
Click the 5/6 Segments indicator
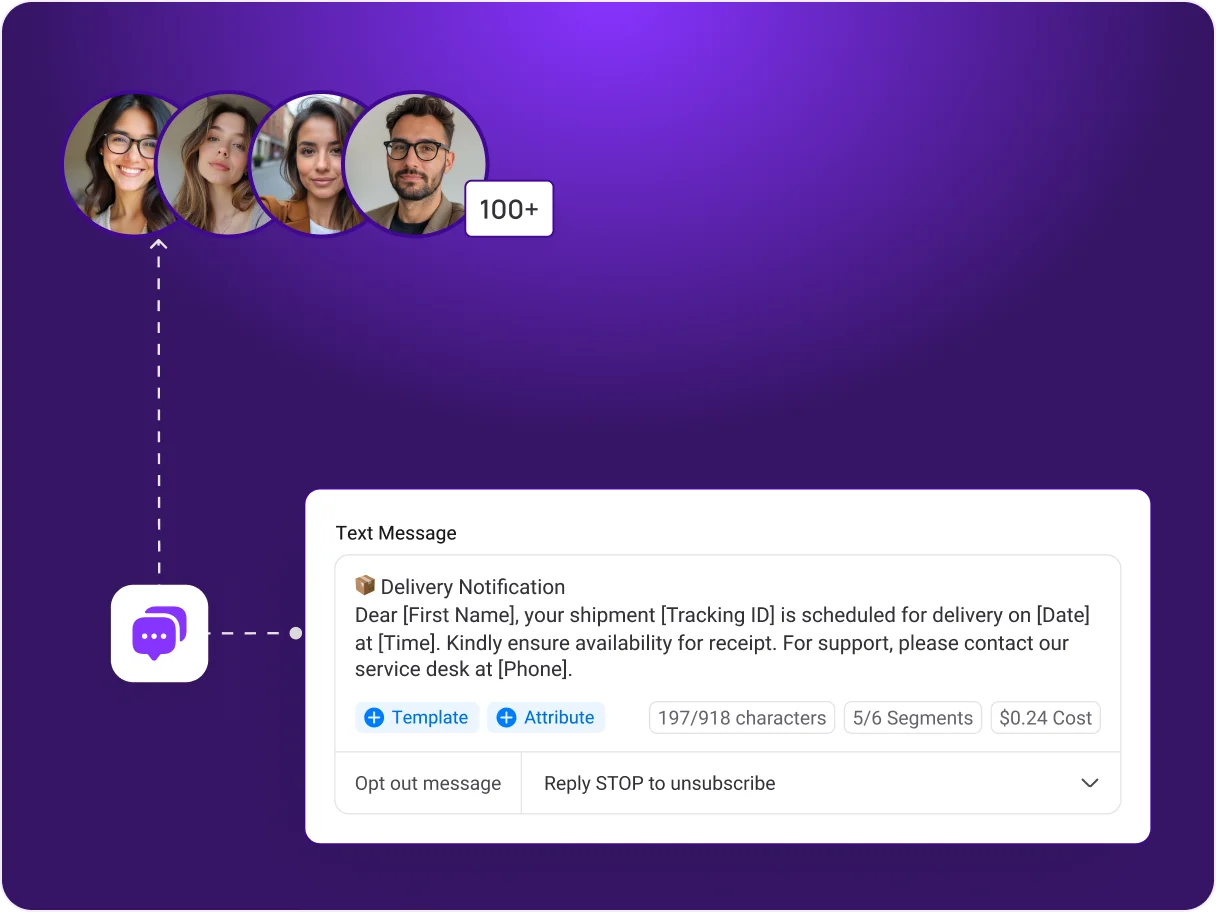[913, 718]
